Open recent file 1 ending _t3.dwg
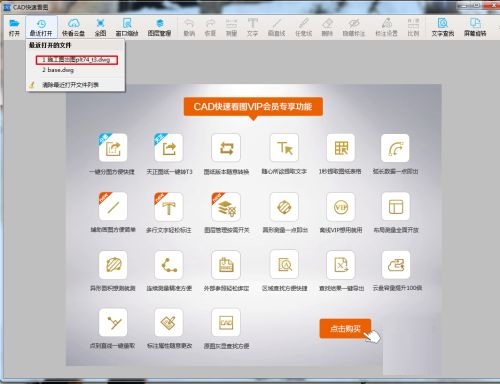500x384 pixels. point(77,60)
